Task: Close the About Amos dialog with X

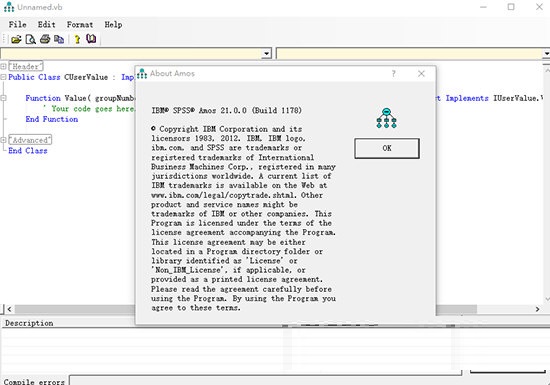Action: point(421,74)
